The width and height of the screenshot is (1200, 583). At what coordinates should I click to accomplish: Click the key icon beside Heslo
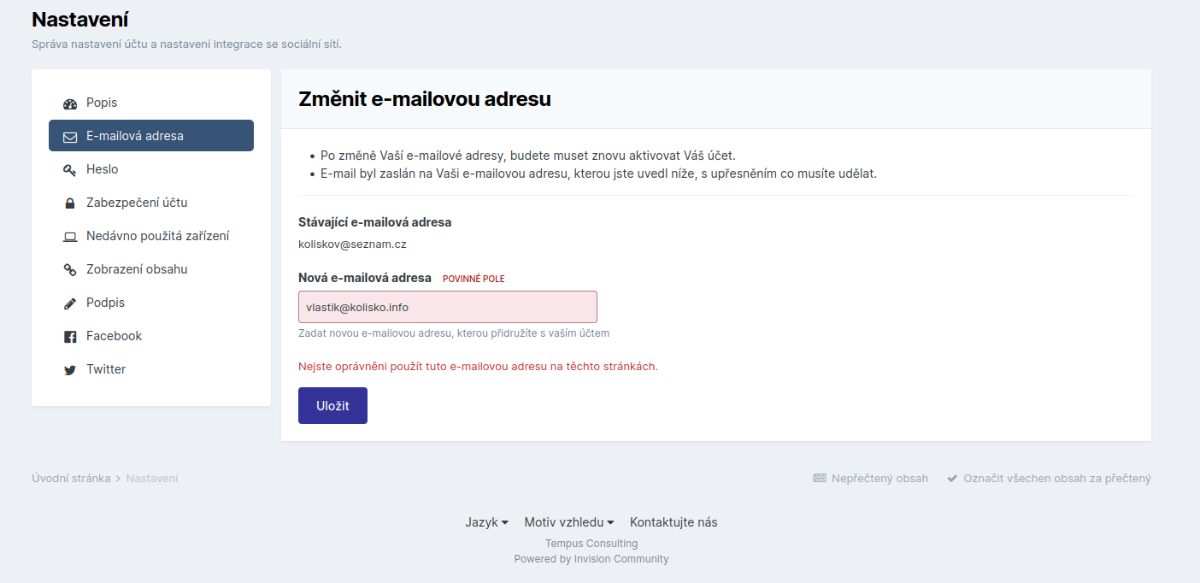point(70,171)
